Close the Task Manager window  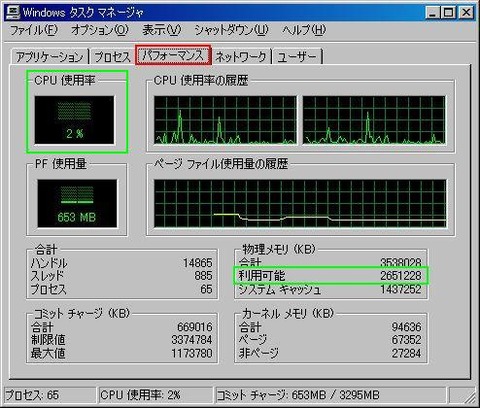point(466,13)
